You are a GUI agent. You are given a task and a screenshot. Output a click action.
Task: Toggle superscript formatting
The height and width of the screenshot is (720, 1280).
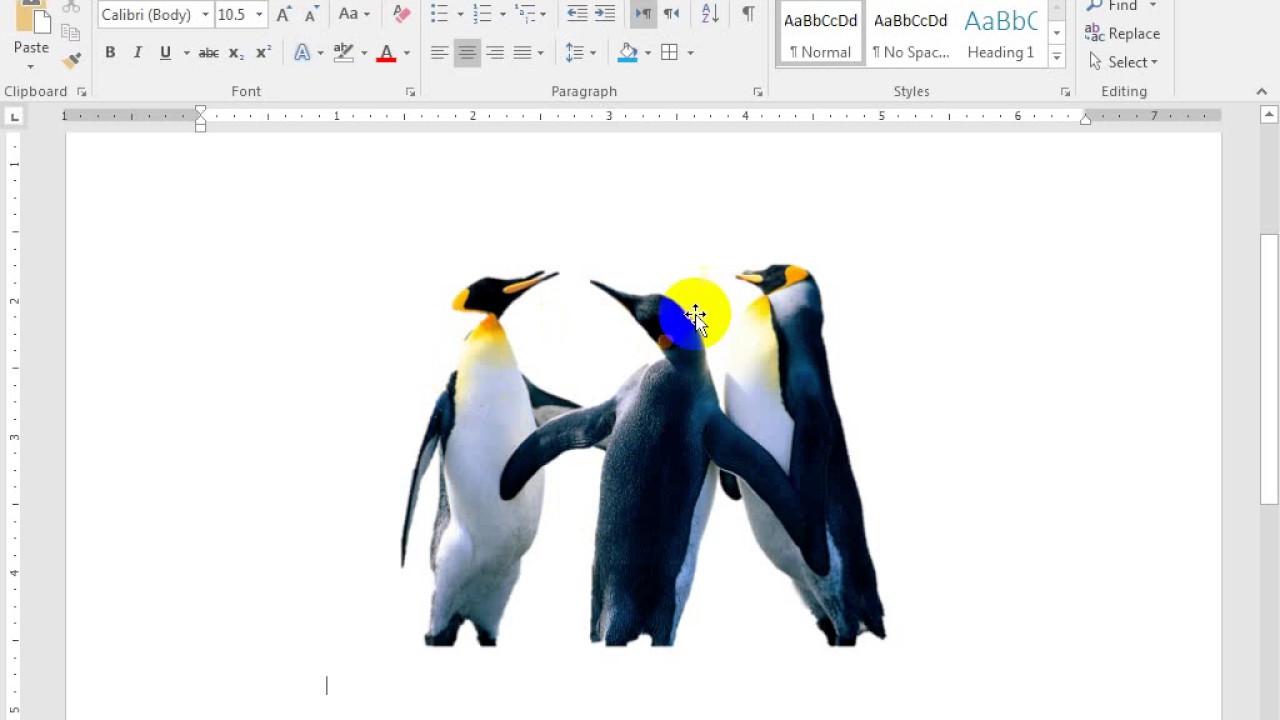[x=263, y=53]
